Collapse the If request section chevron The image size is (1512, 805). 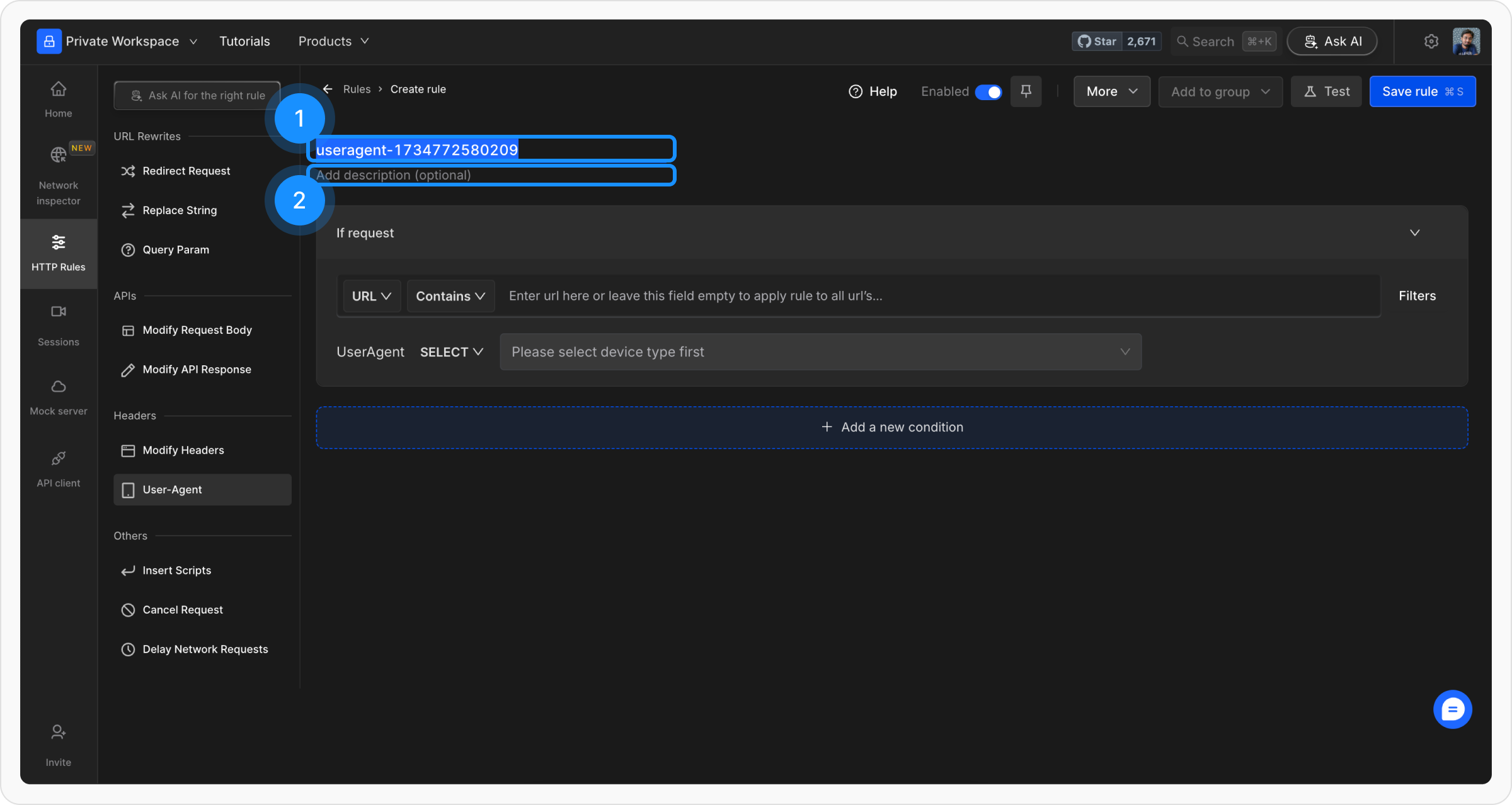(x=1414, y=233)
